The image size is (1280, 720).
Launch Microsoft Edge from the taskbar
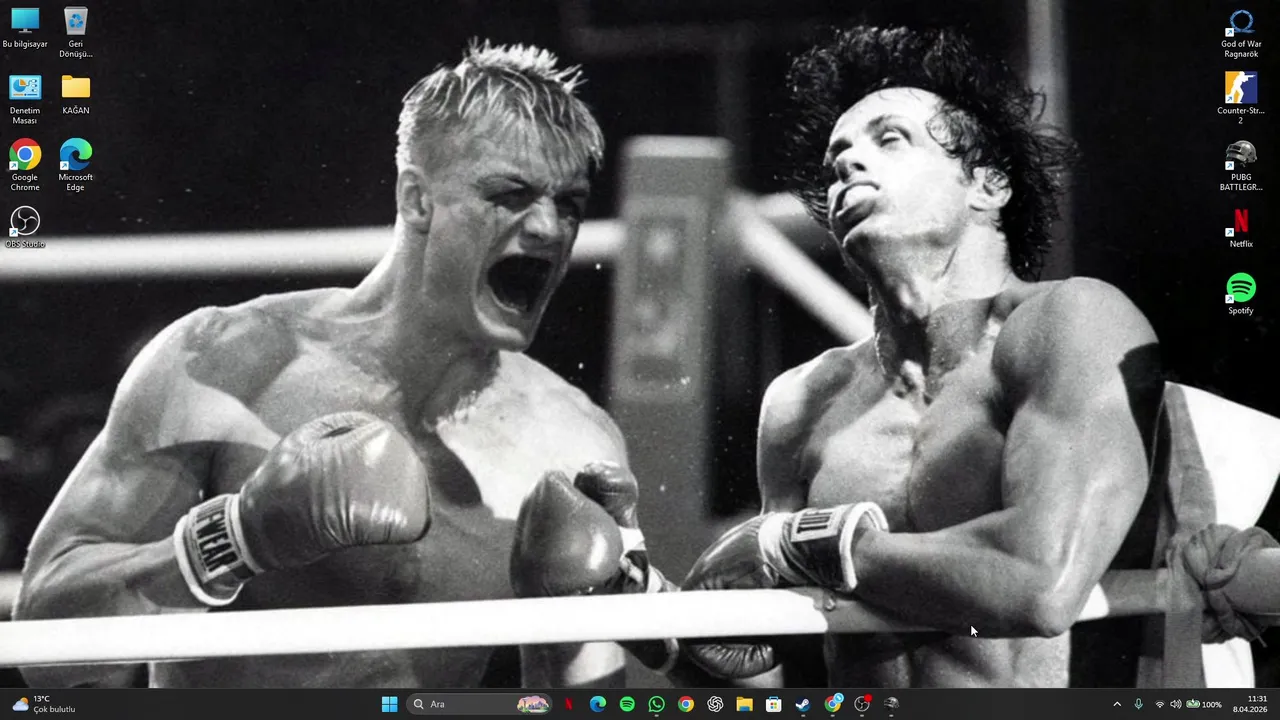[598, 704]
